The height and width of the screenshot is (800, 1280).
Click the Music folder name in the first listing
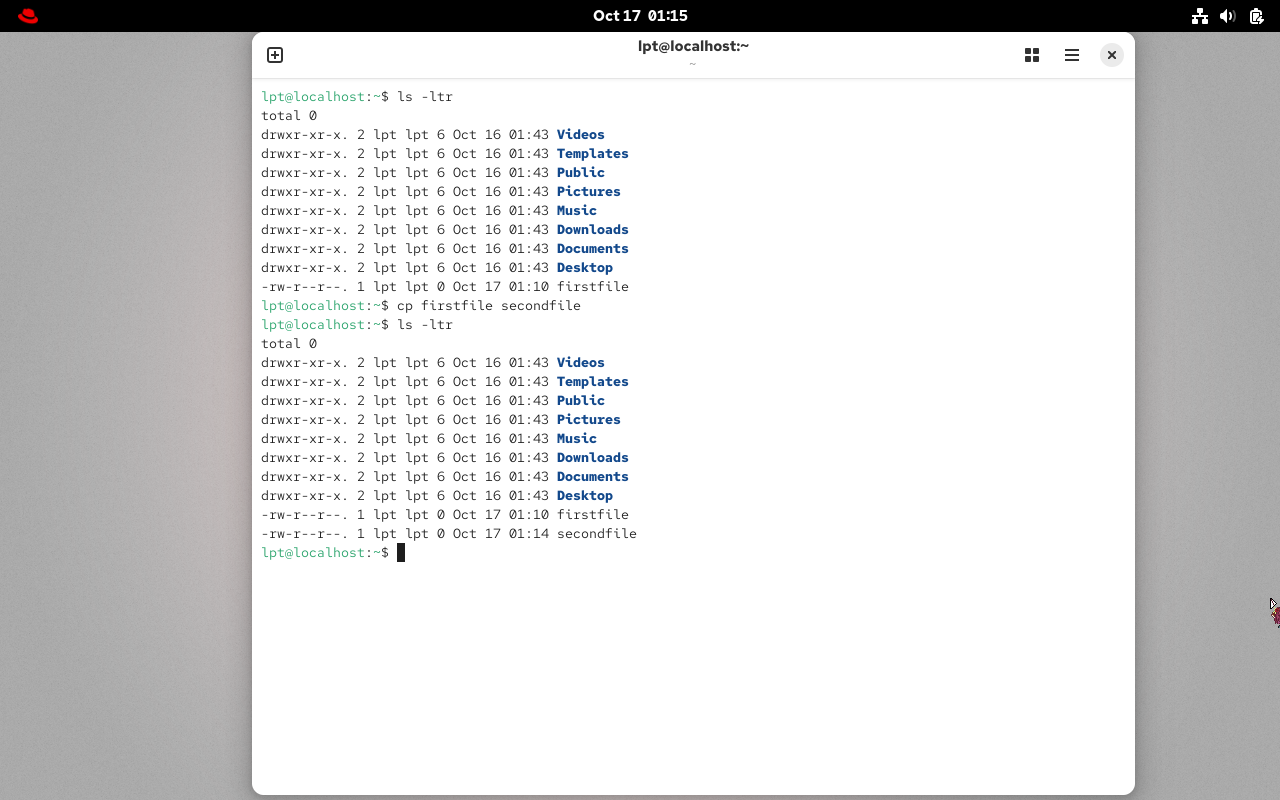(576, 210)
